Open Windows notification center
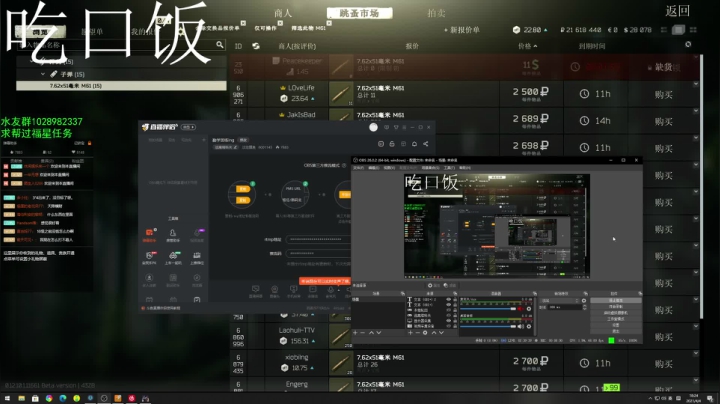This screenshot has height=404, width=720. point(710,398)
